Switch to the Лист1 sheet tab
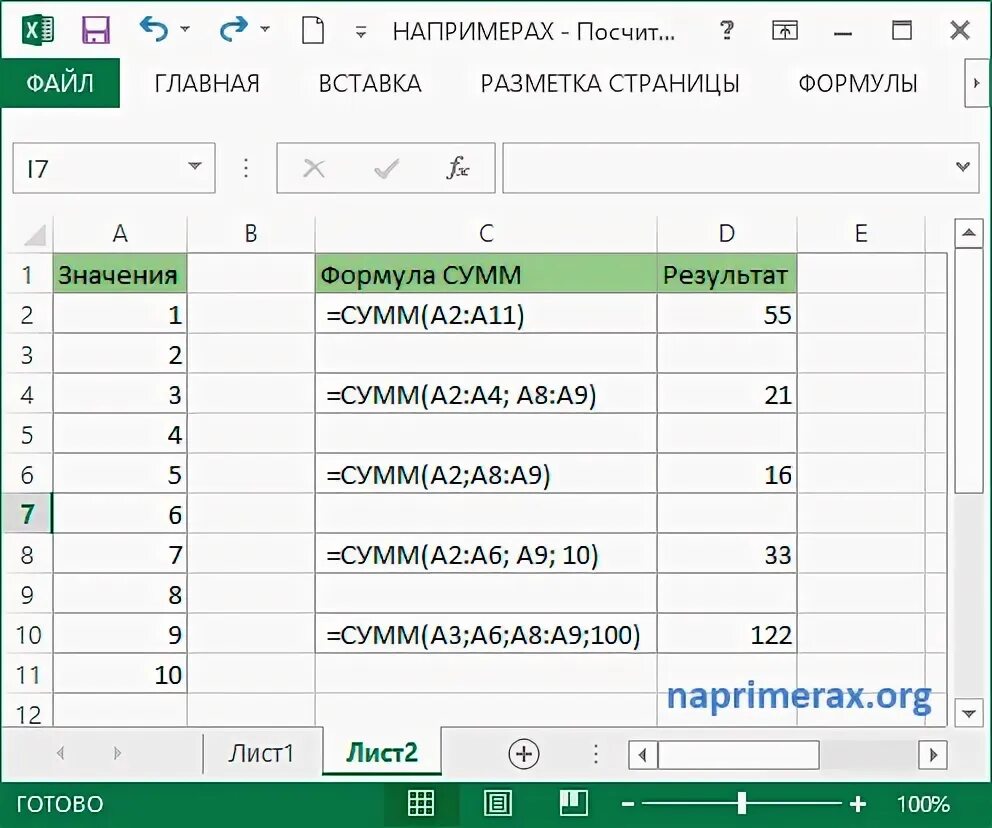This screenshot has height=828, width=992. click(x=261, y=753)
